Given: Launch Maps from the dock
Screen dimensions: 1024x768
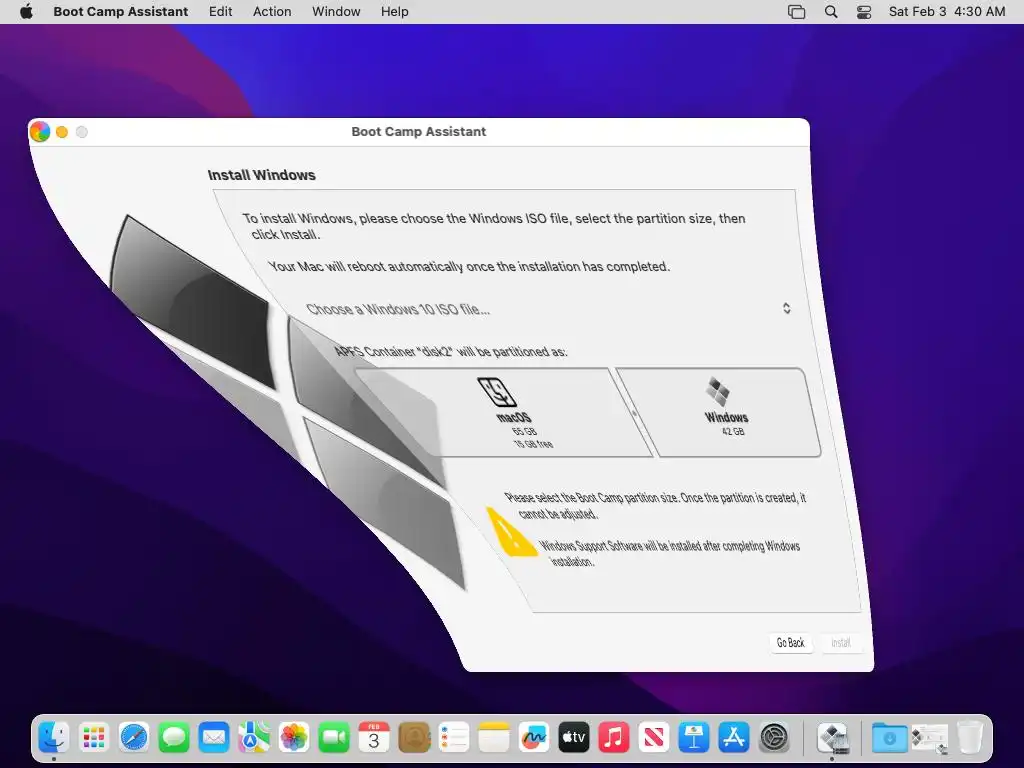Looking at the screenshot, I should [x=253, y=738].
